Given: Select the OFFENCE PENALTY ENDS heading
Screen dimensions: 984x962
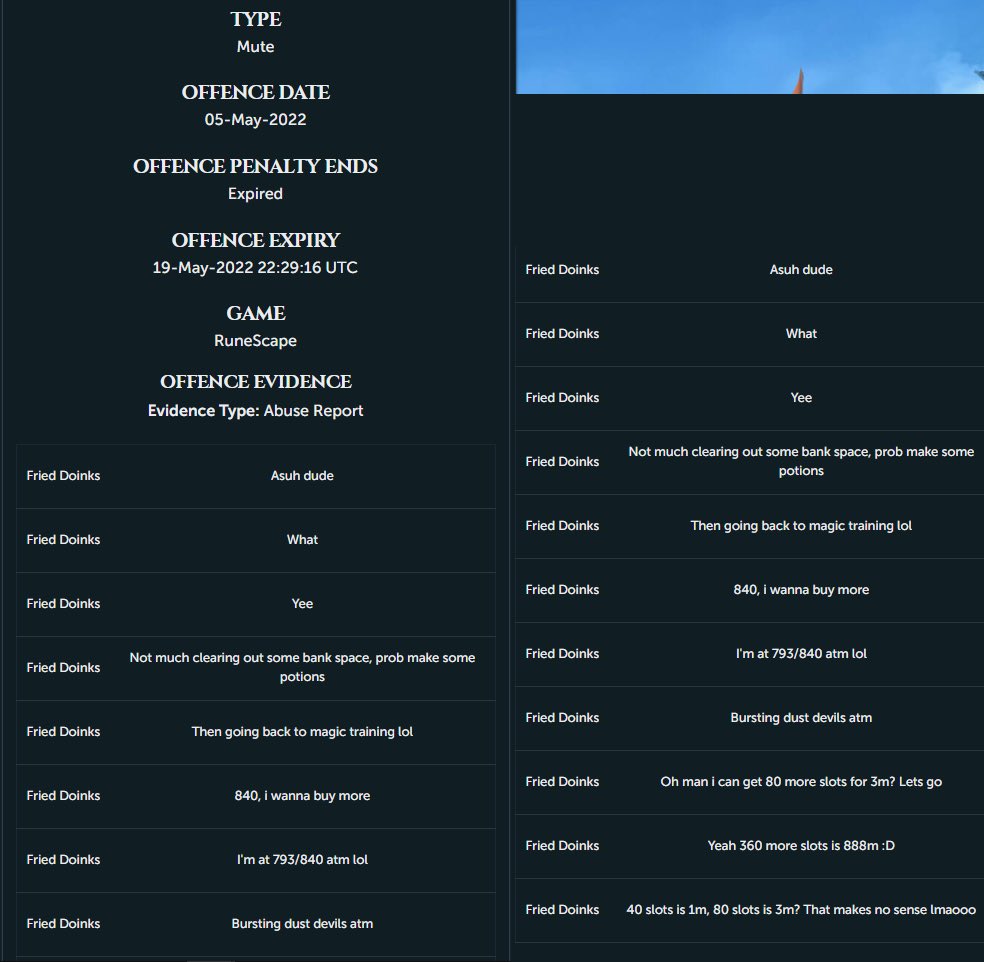Looking at the screenshot, I should coord(255,166).
